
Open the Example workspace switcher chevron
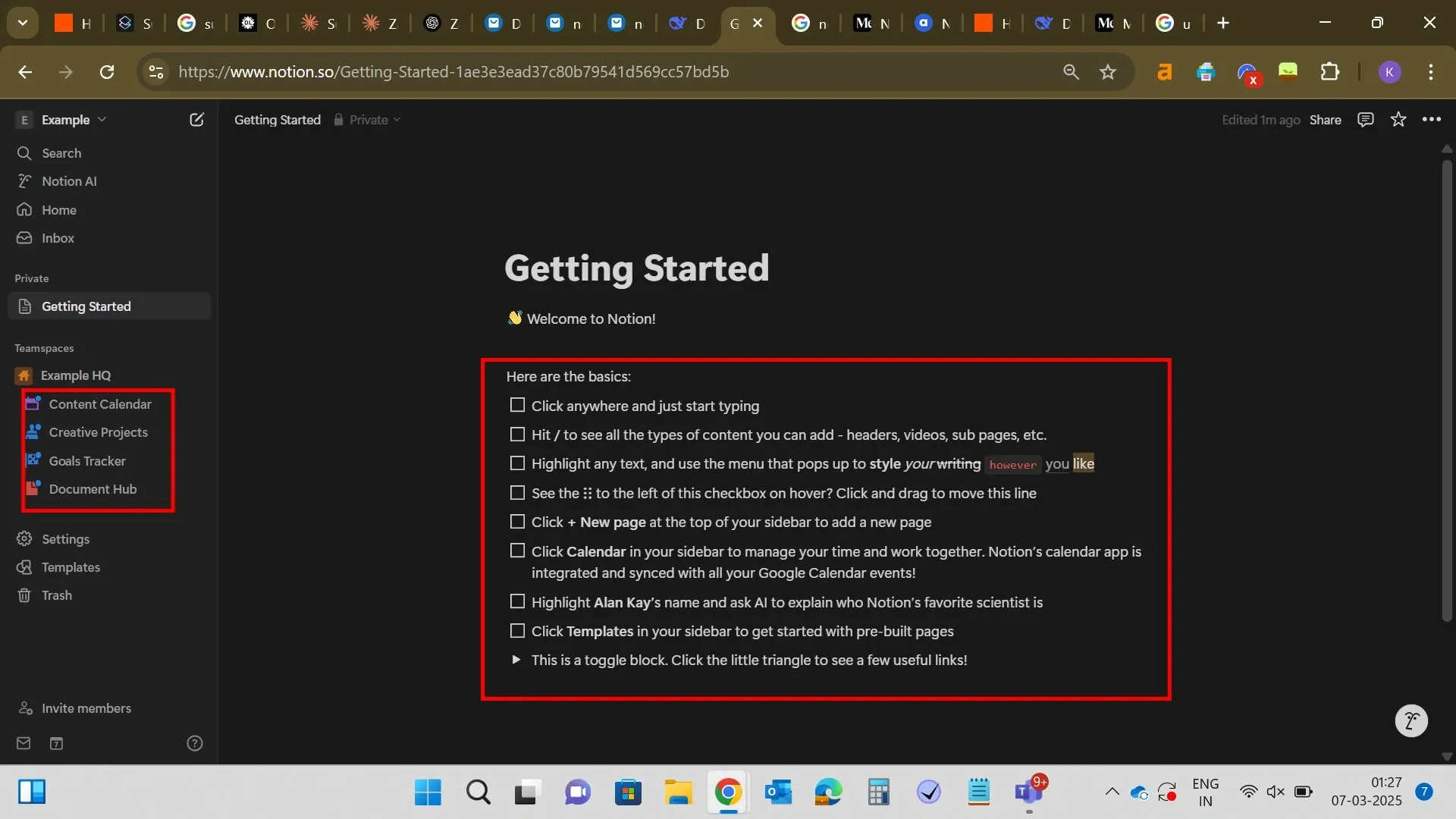tap(103, 119)
